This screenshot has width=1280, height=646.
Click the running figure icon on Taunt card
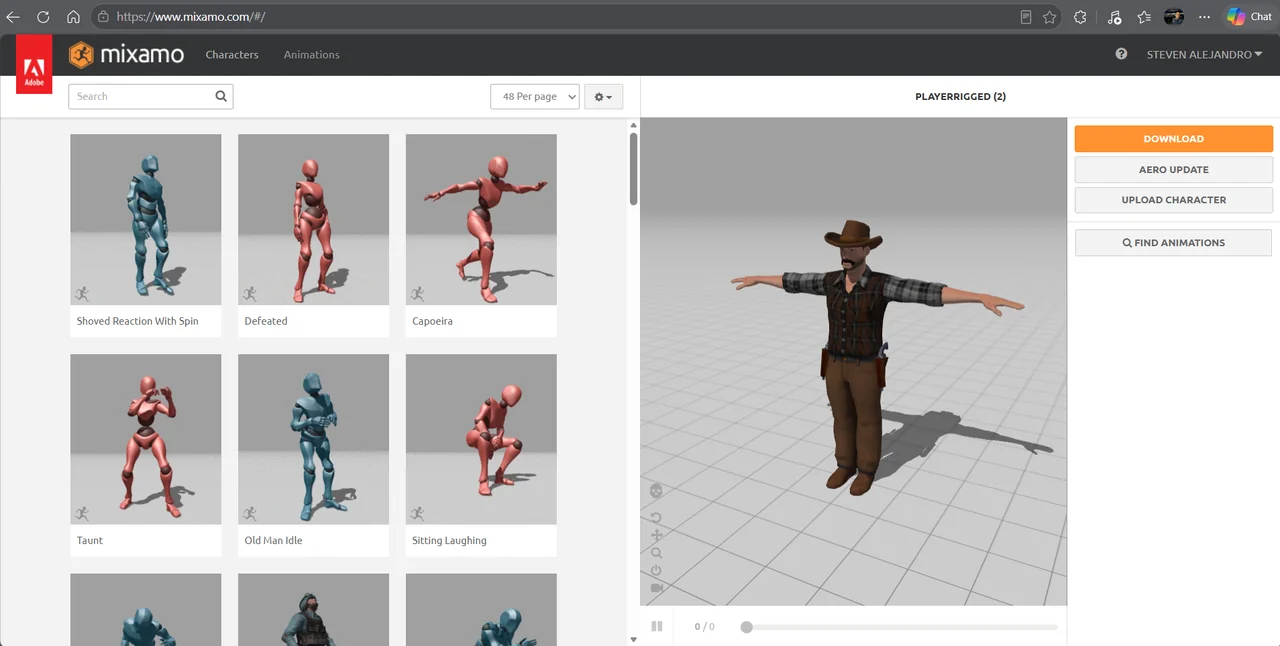pos(82,513)
